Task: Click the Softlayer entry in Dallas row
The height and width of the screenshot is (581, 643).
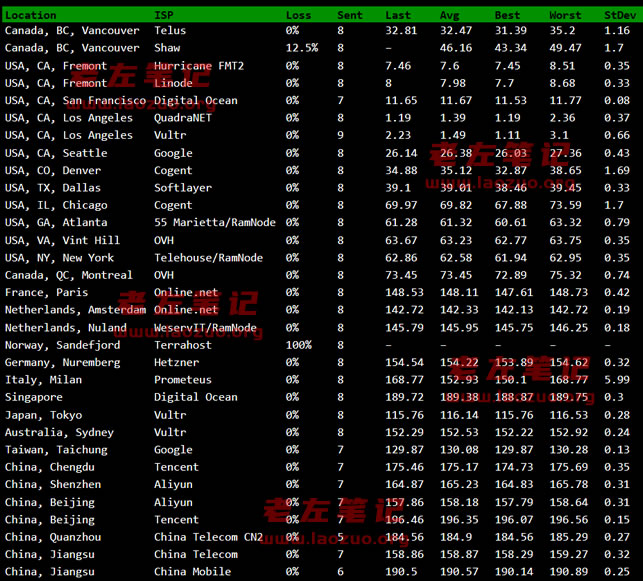Action: (182, 188)
